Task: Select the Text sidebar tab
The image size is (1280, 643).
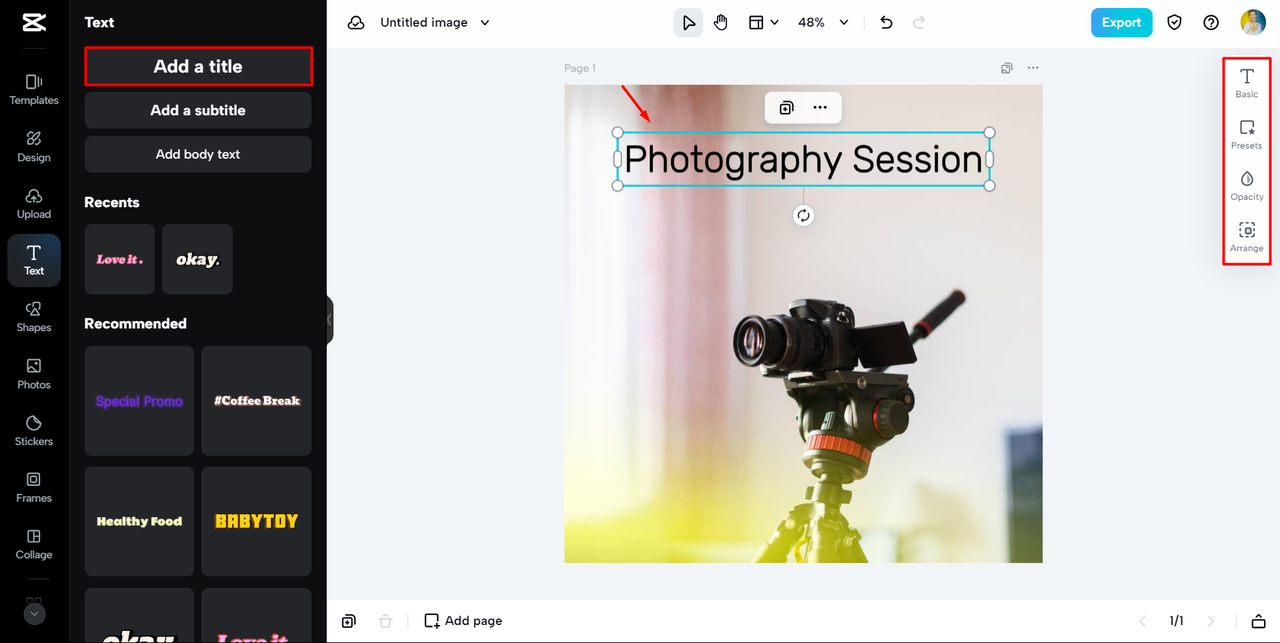Action: 34,260
